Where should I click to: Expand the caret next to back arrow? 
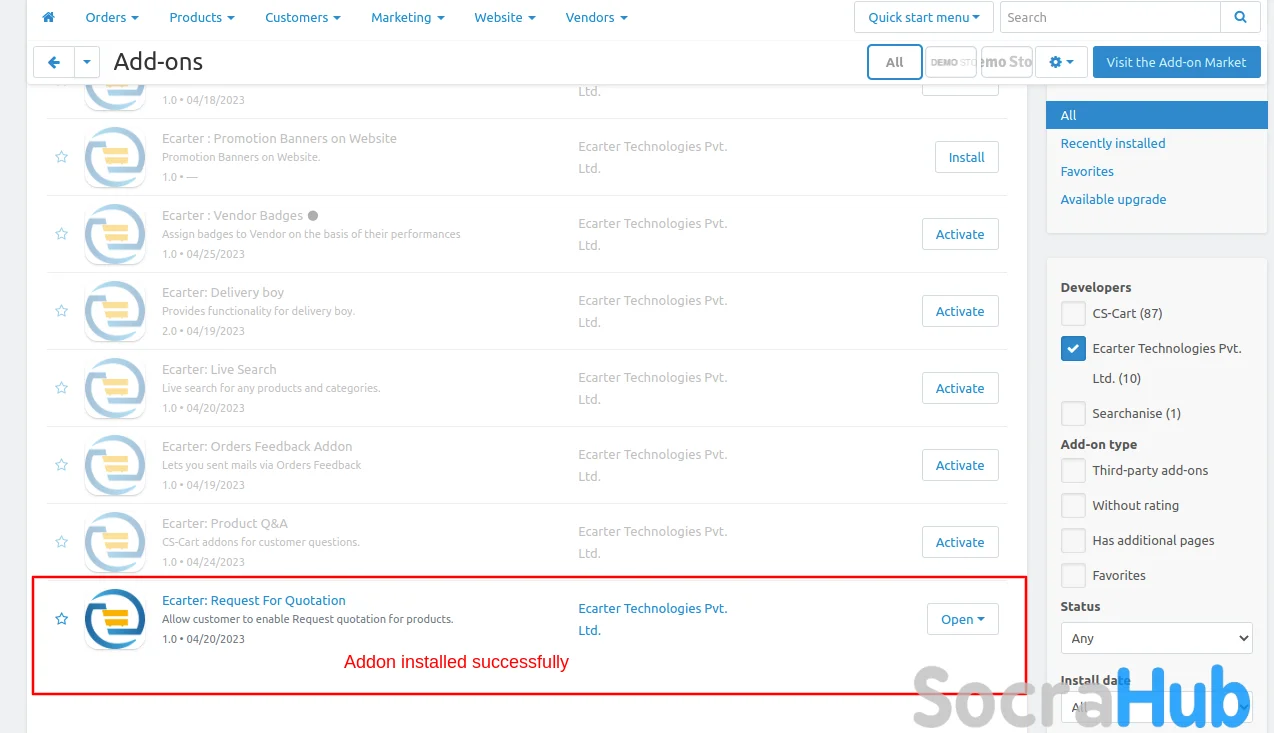pyautogui.click(x=87, y=62)
